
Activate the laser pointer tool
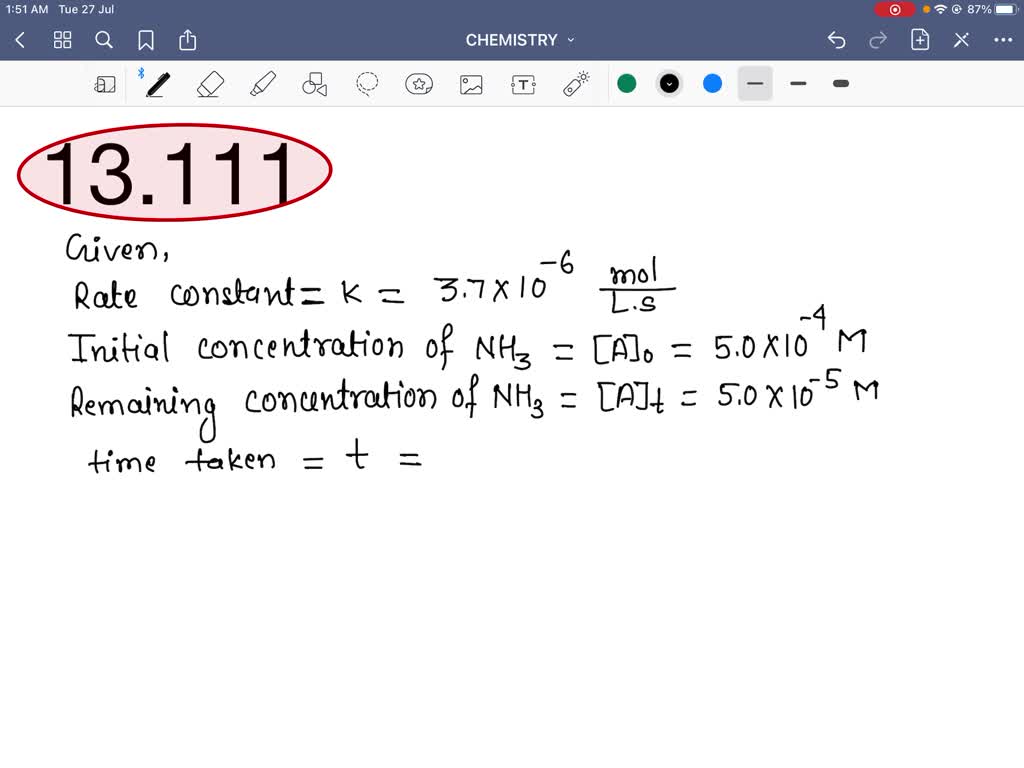click(575, 84)
